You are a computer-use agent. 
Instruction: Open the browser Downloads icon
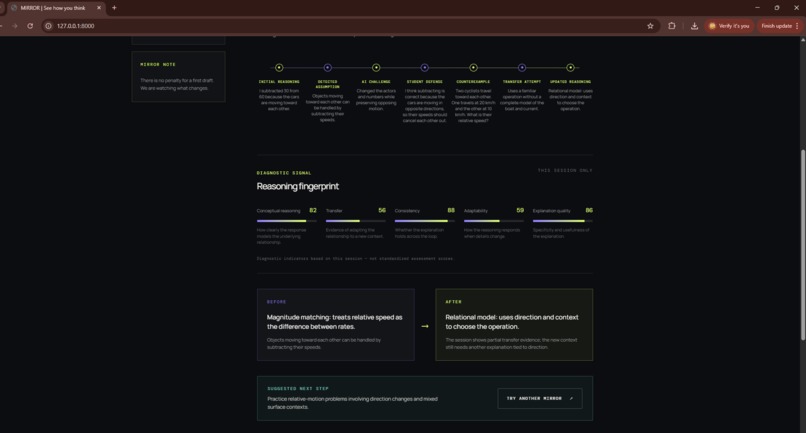tap(694, 26)
